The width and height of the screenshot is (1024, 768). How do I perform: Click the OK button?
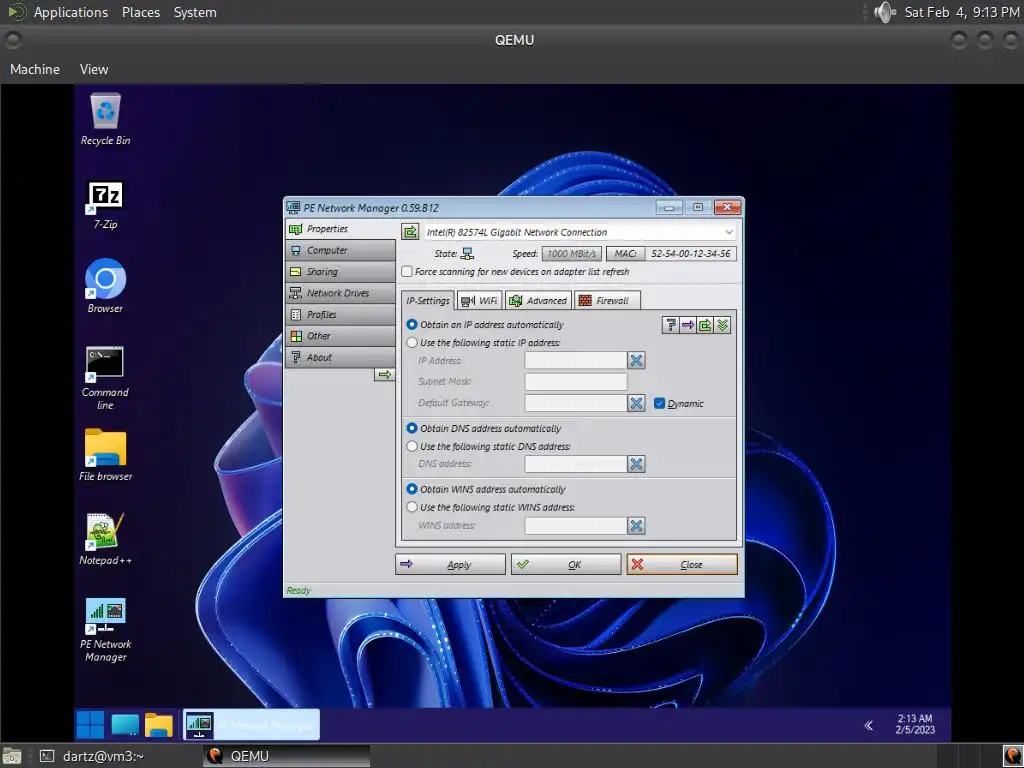pyautogui.click(x=566, y=564)
